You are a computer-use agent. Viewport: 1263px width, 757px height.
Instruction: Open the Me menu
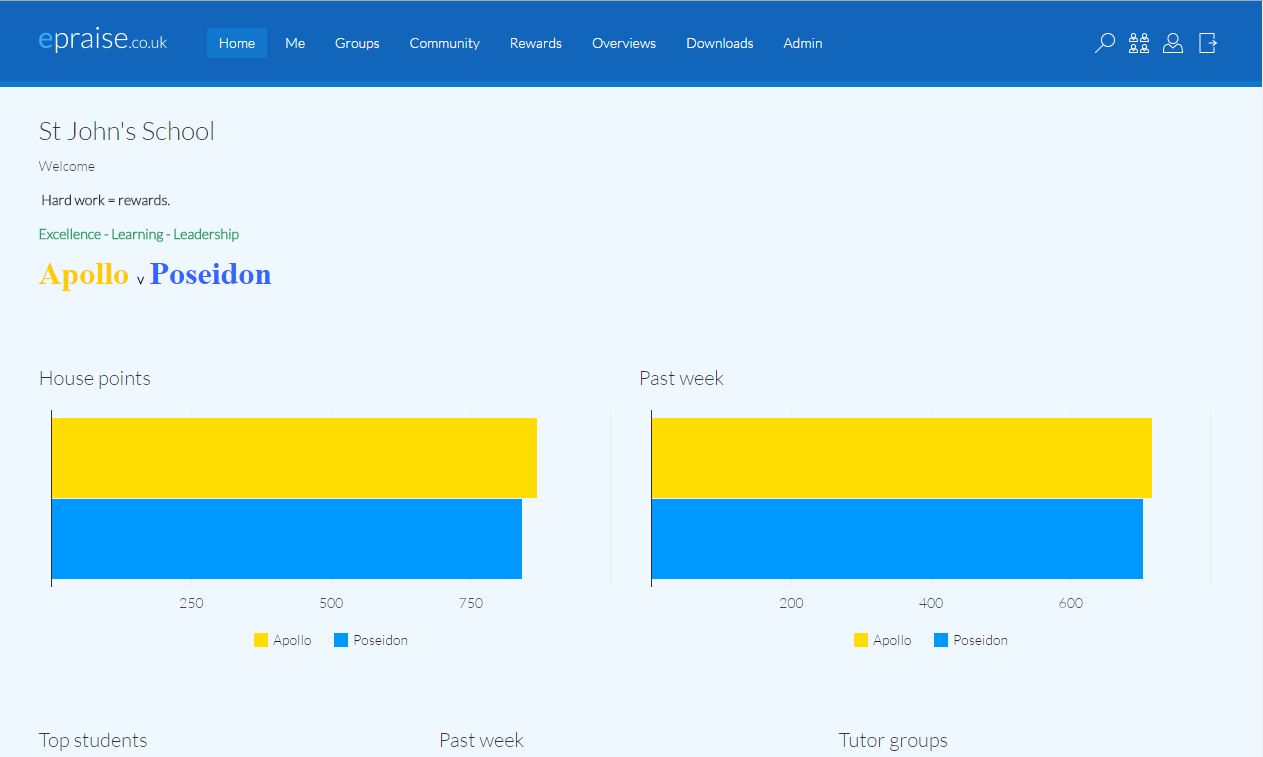tap(295, 43)
